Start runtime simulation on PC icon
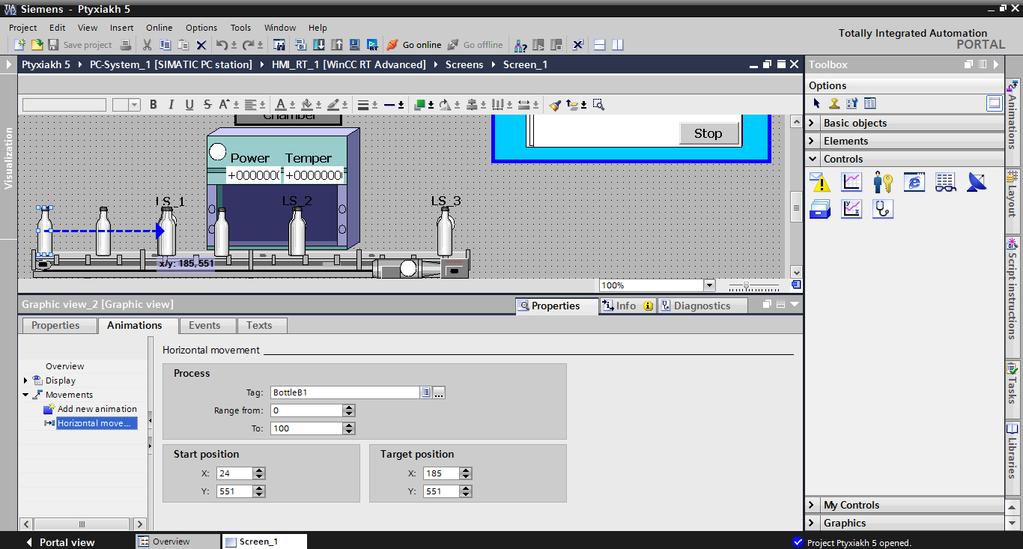1023x549 pixels. (372, 45)
